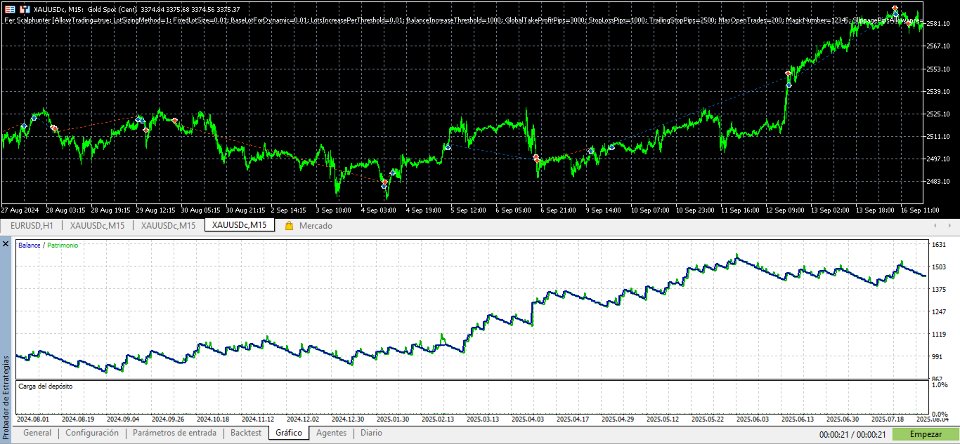The width and height of the screenshot is (960, 444).
Task: Click the blue Balance legend label
Action: click(x=29, y=246)
